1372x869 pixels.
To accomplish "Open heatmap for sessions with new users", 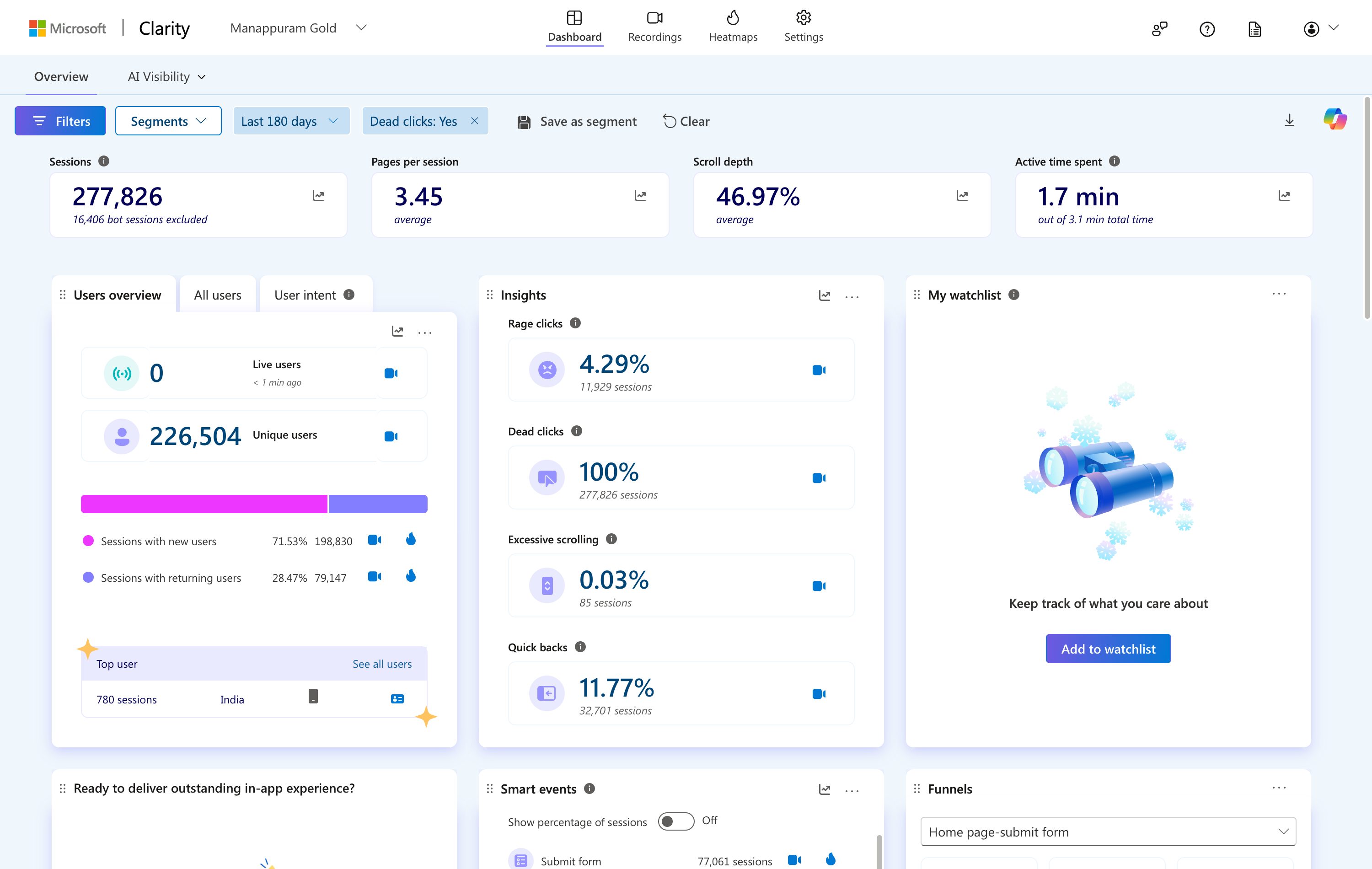I will (411, 539).
